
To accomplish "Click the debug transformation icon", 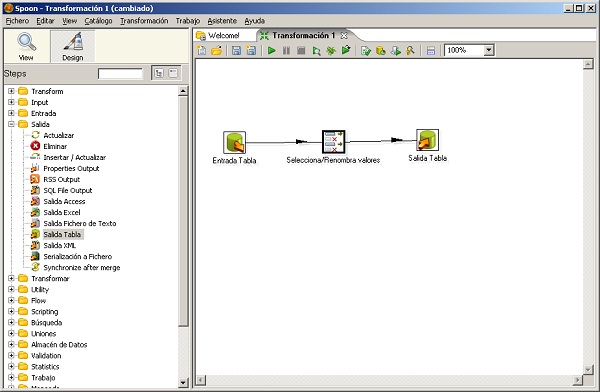I will coord(331,50).
